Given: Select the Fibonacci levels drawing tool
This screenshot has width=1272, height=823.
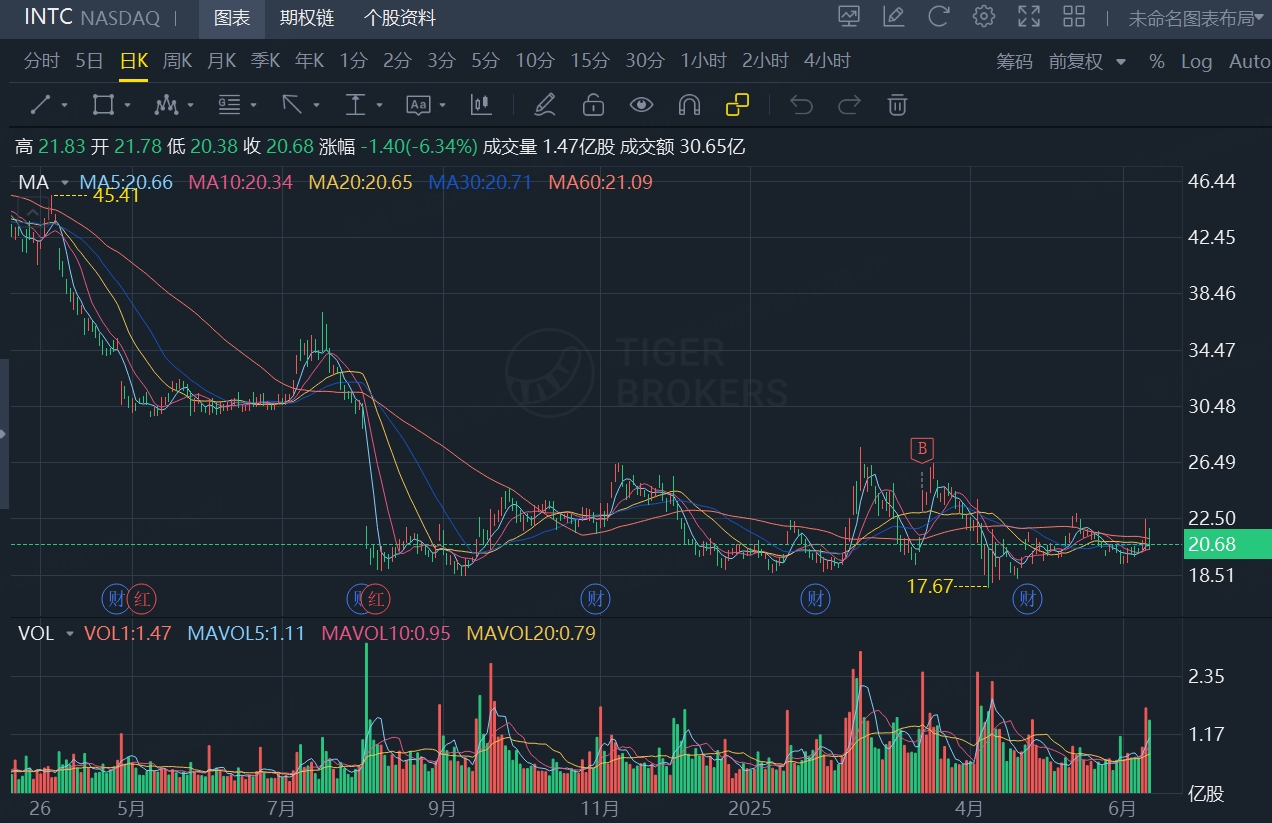Looking at the screenshot, I should click(x=229, y=104).
